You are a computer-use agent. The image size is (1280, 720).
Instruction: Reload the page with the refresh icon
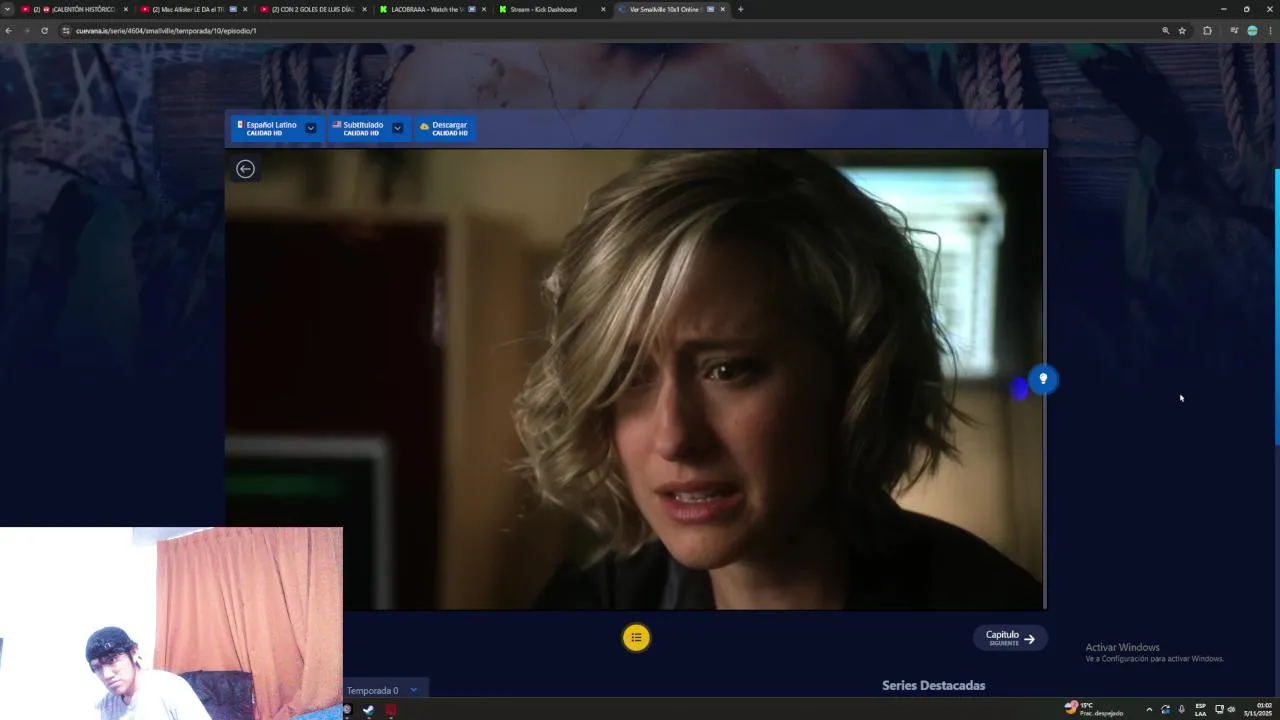44,31
